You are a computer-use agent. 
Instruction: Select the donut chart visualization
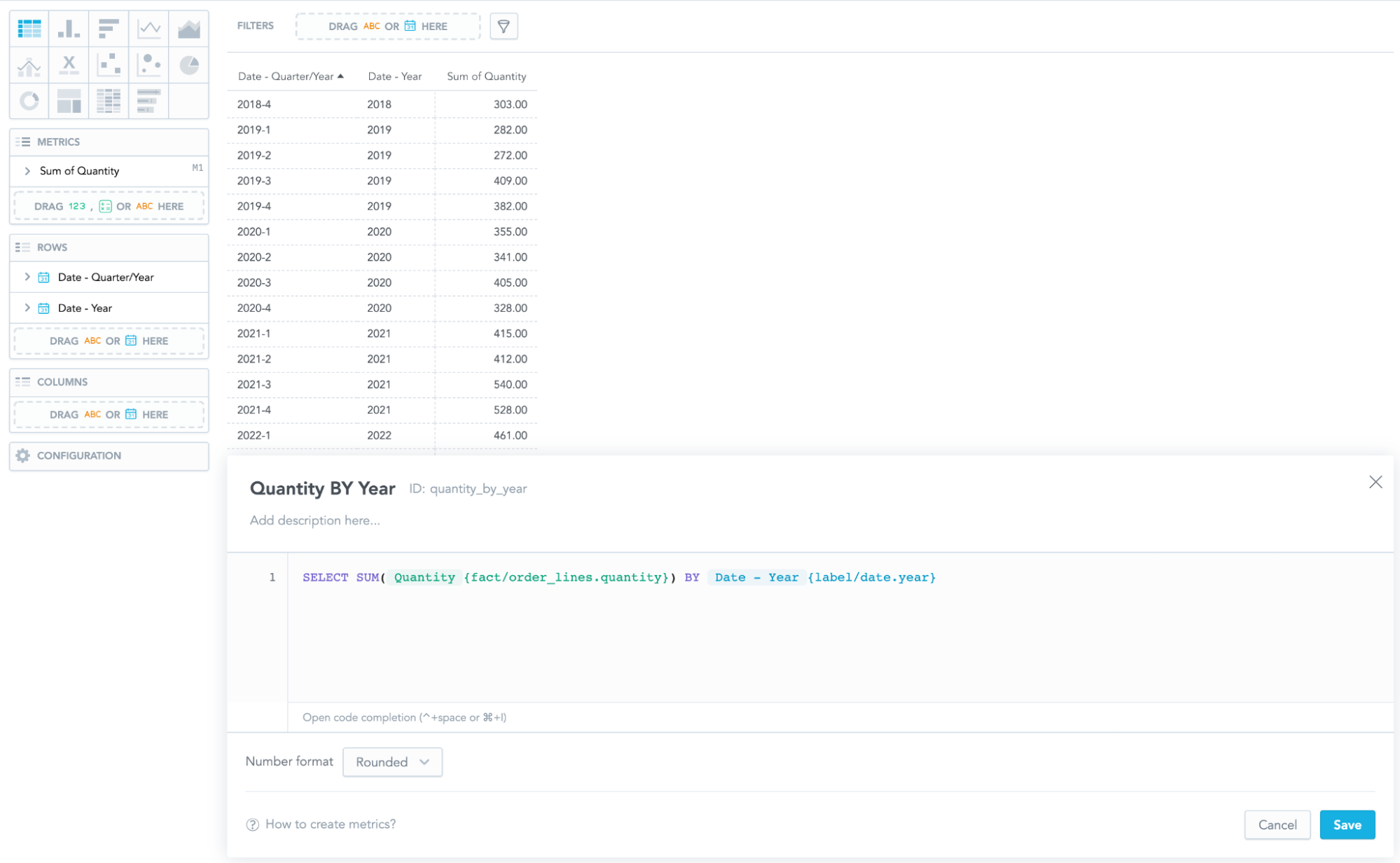29,102
